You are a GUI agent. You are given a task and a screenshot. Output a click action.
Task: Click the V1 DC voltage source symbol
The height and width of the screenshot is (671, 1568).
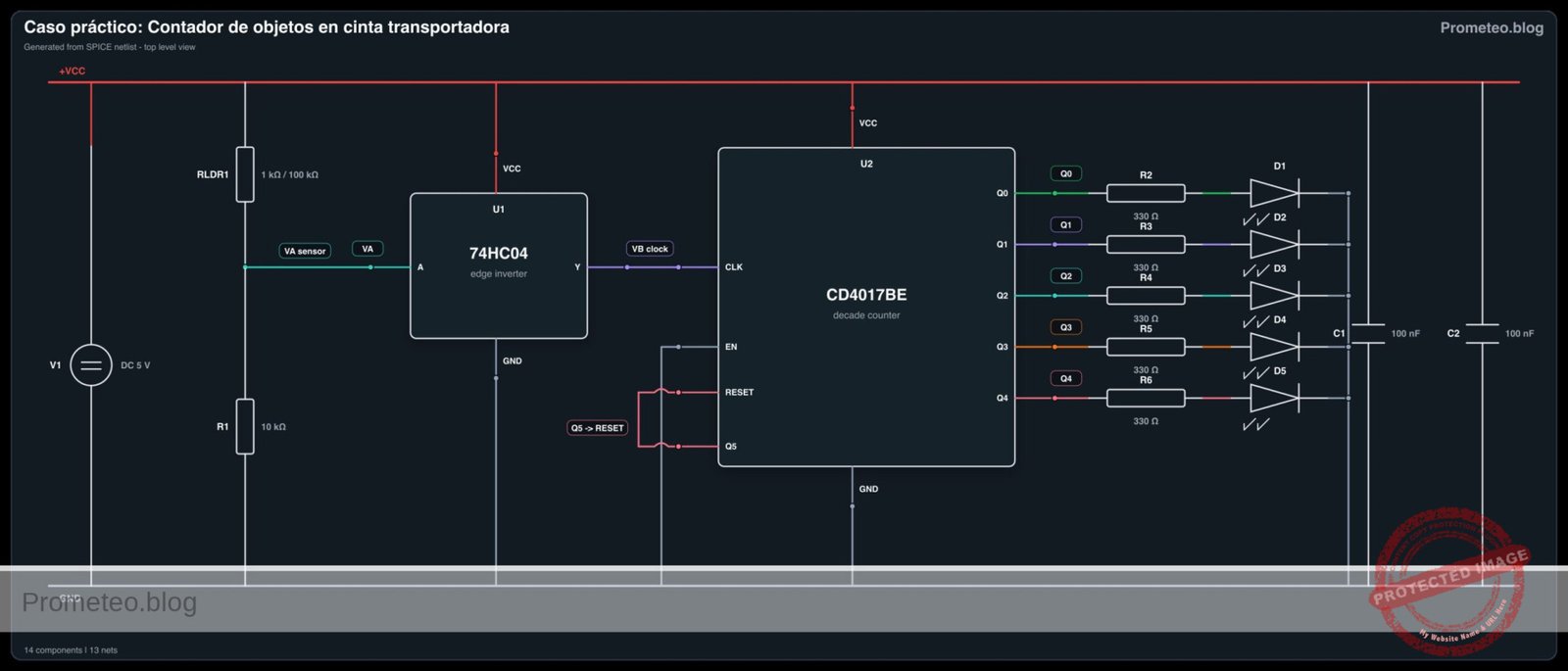tap(91, 365)
